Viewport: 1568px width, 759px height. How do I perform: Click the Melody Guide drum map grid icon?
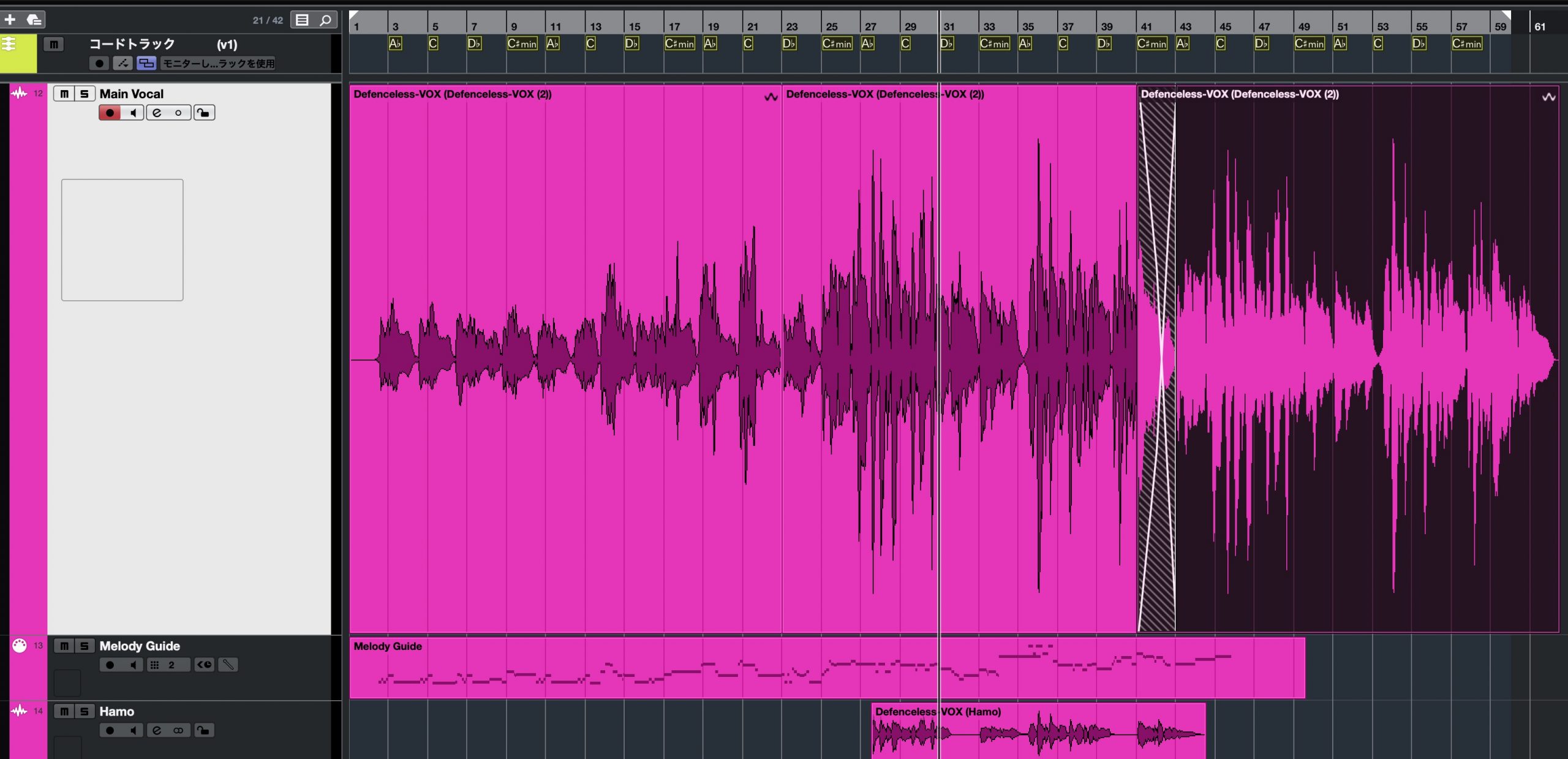154,665
